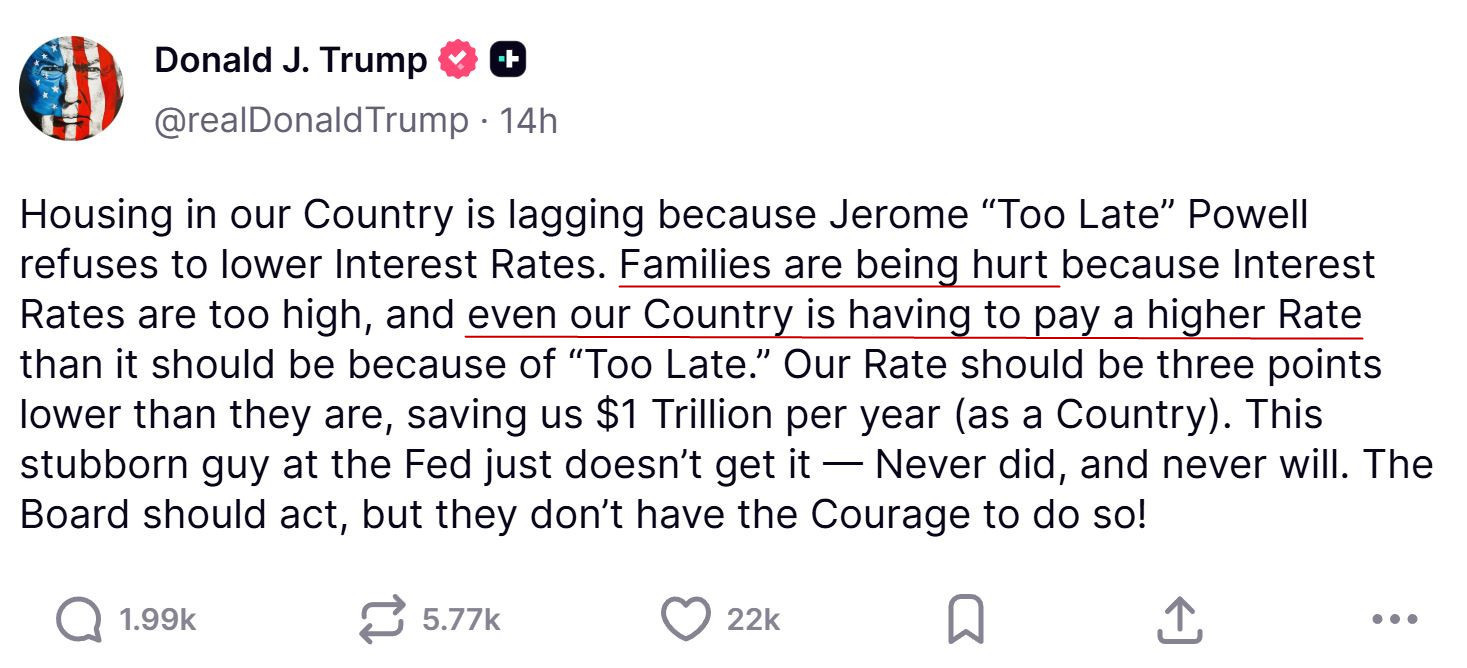The image size is (1467, 668).
Task: Open the @realDonaldTrump handle link
Action: pos(310,121)
